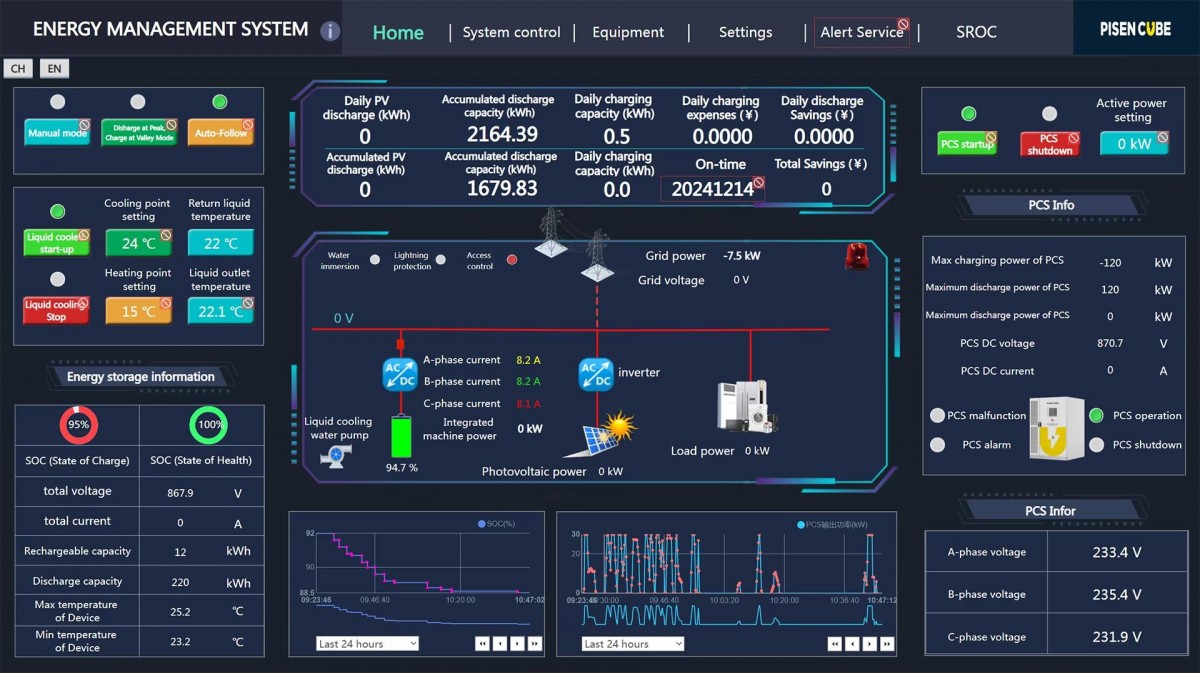Switch to Discharge at Peak, Charge at Valley mode

point(138,133)
